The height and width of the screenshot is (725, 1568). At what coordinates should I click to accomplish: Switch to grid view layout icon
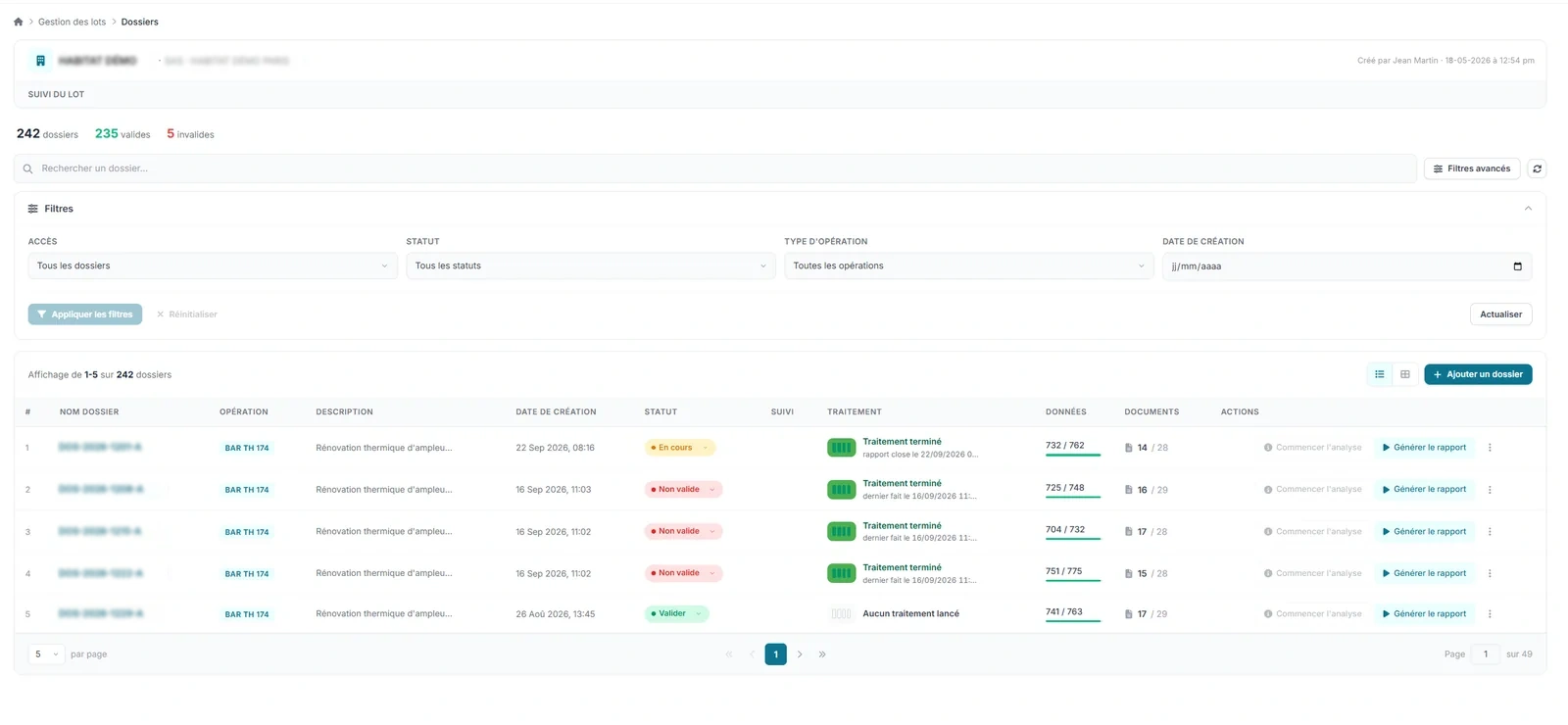coord(1404,374)
